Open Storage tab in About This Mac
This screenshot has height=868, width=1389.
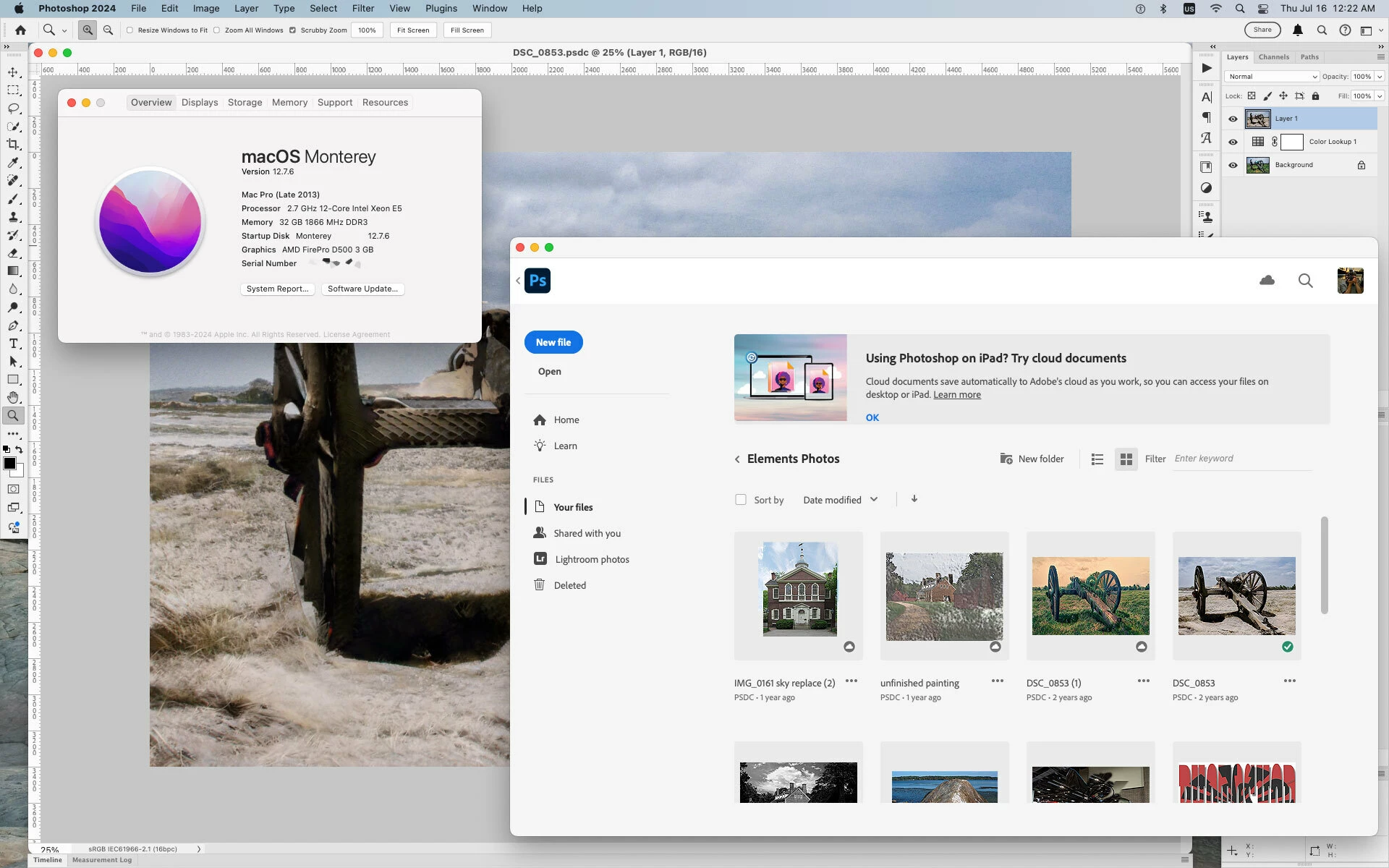pyautogui.click(x=245, y=103)
